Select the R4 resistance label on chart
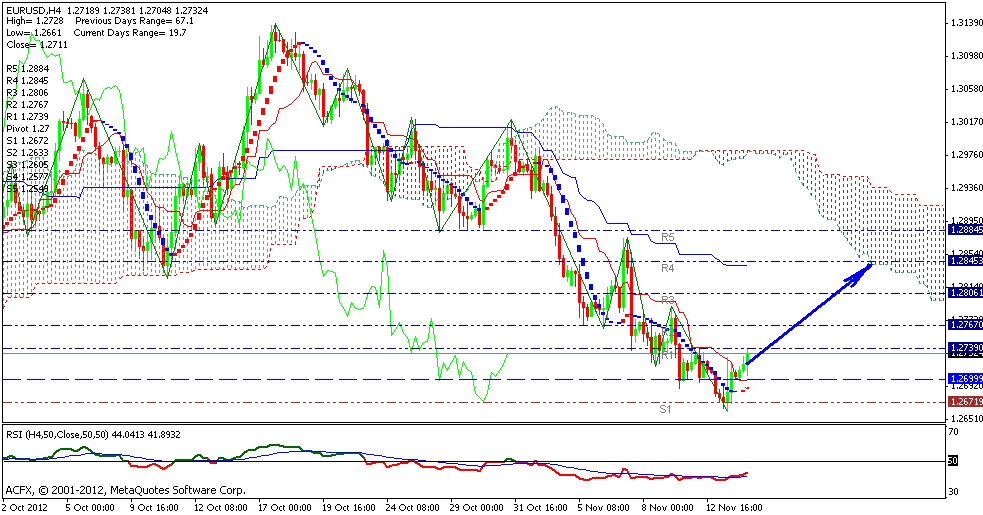983x515 pixels. pyautogui.click(x=669, y=269)
